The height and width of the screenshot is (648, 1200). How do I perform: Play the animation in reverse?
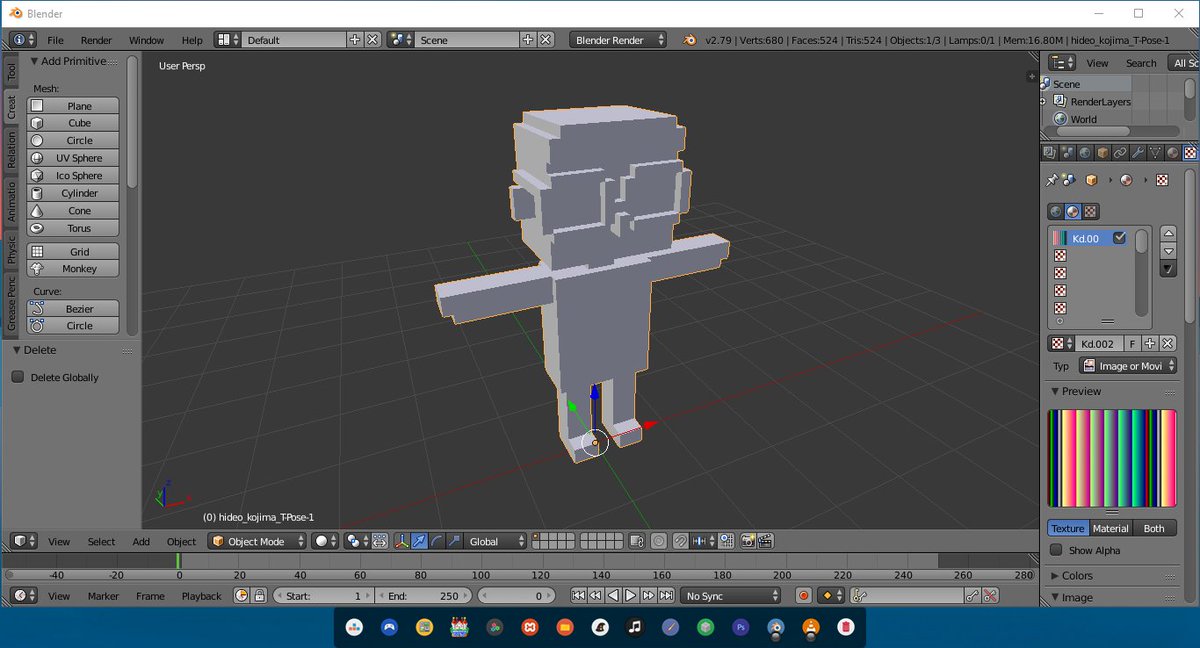(613, 596)
